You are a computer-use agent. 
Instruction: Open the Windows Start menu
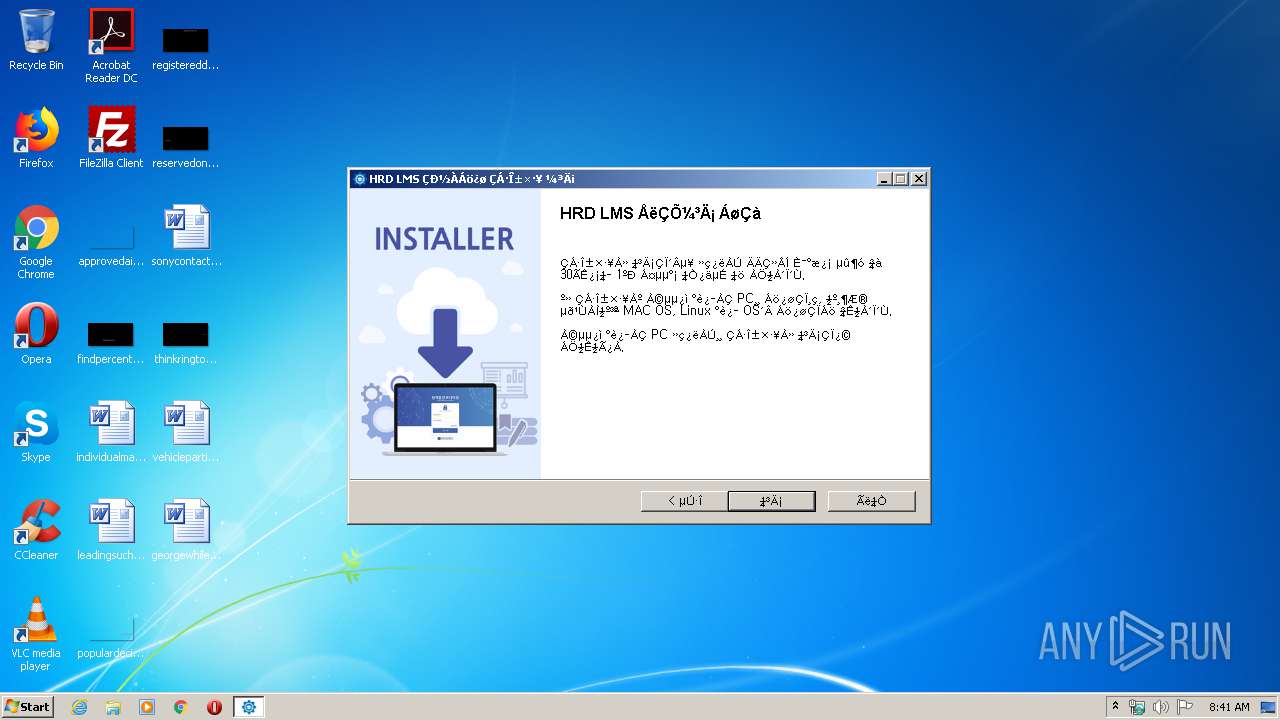[28, 707]
